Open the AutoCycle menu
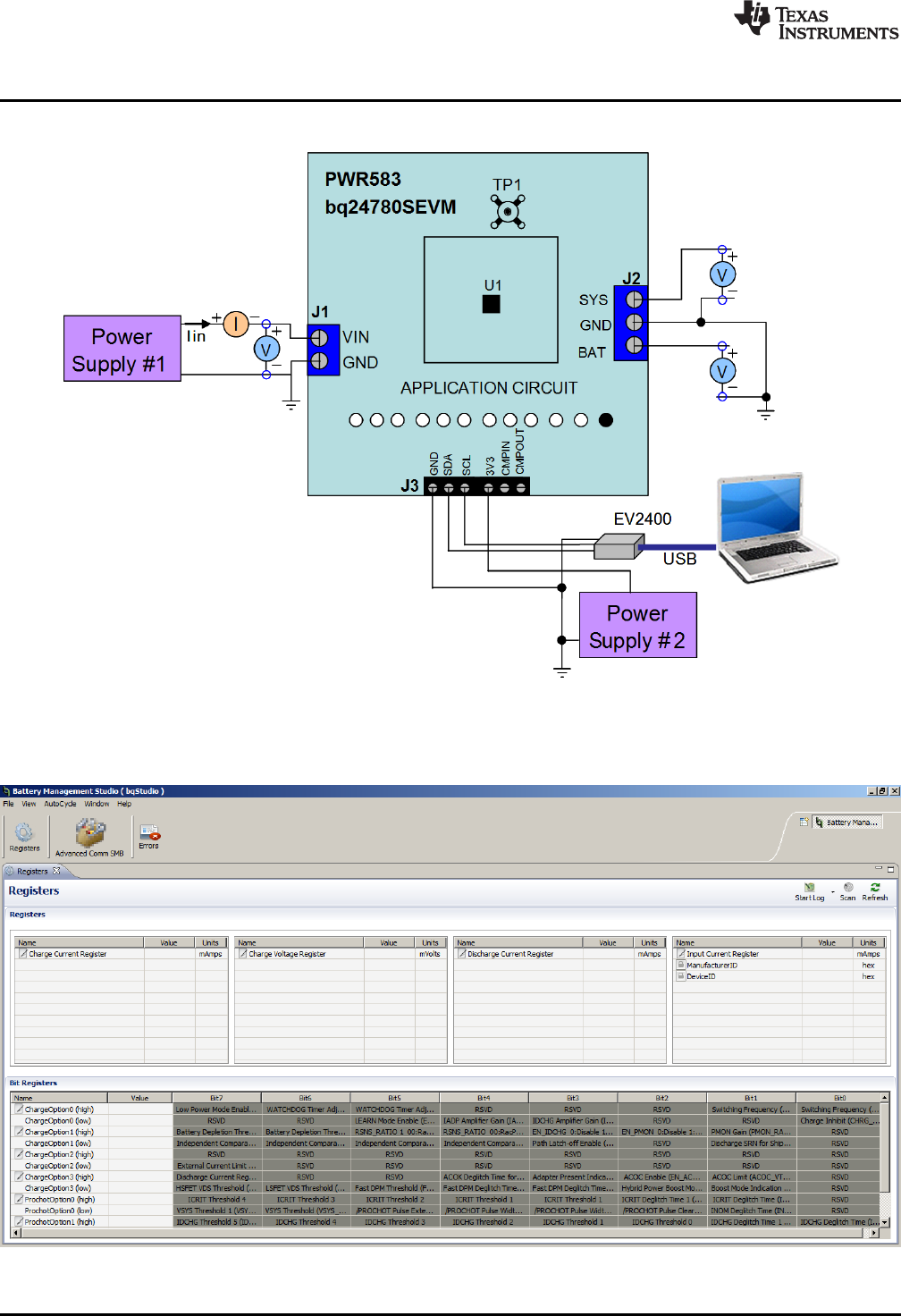Viewport: 901px width, 1316px height. pyautogui.click(x=59, y=803)
